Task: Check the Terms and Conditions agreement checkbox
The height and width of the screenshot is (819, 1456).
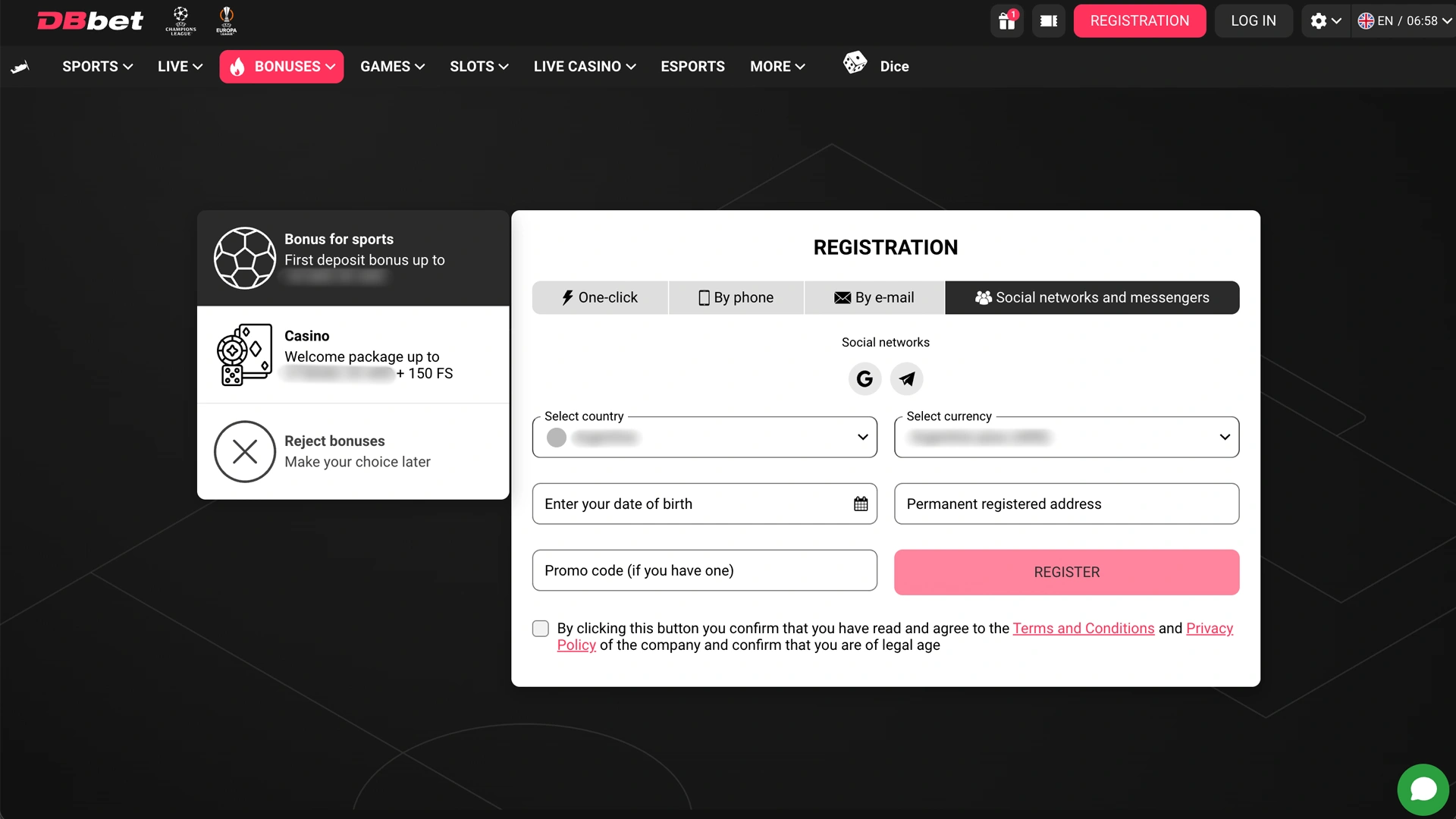Action: (540, 628)
